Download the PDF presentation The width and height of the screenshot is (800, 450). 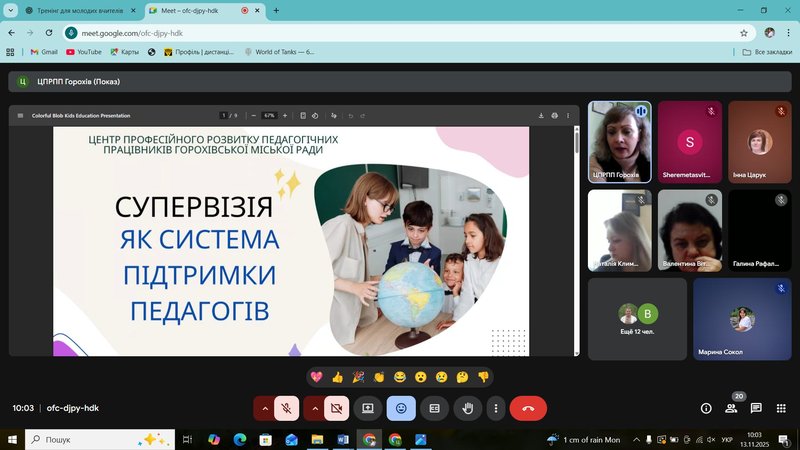[x=541, y=115]
